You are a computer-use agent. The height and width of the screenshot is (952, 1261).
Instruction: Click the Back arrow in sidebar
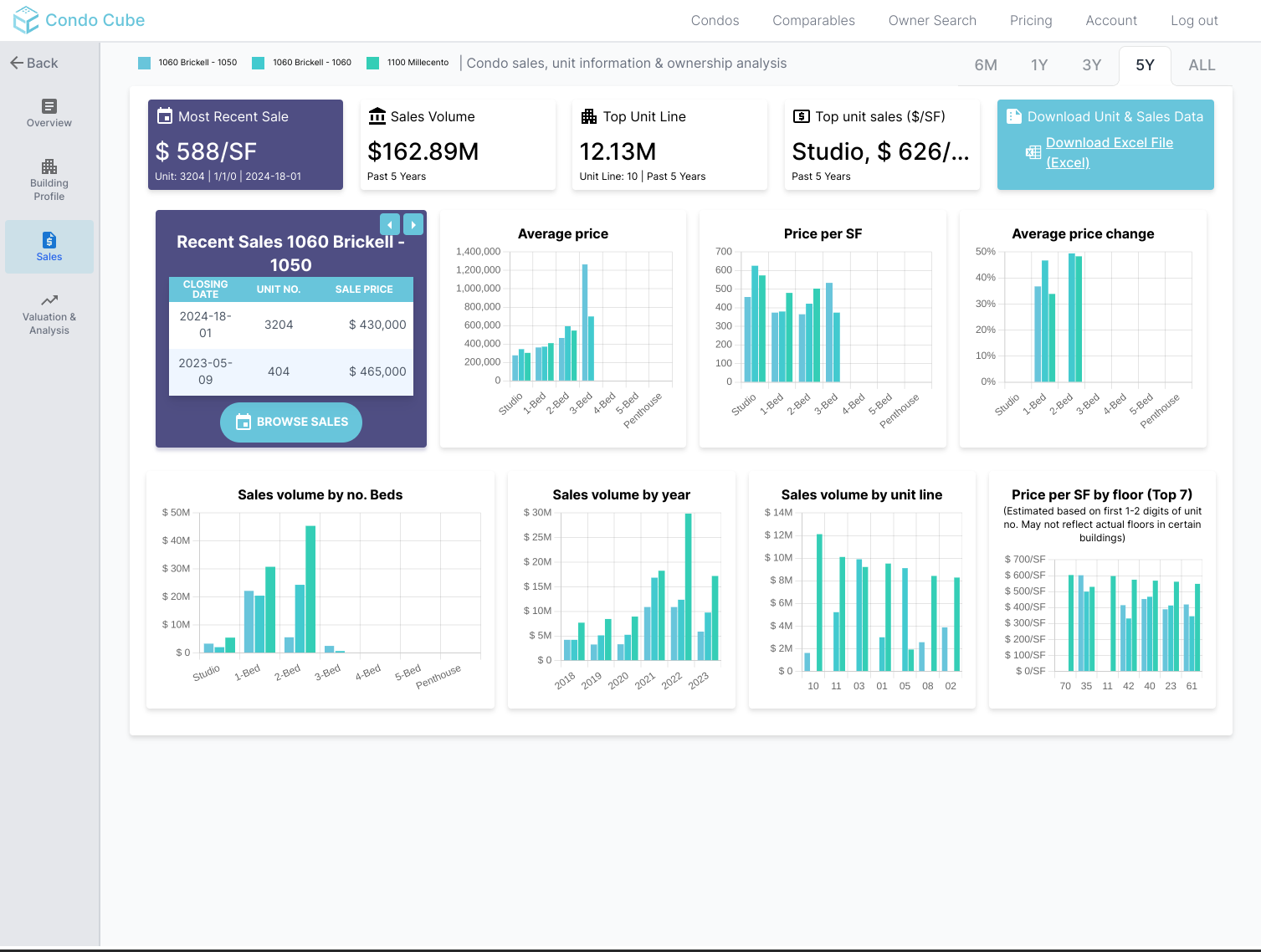tap(17, 63)
